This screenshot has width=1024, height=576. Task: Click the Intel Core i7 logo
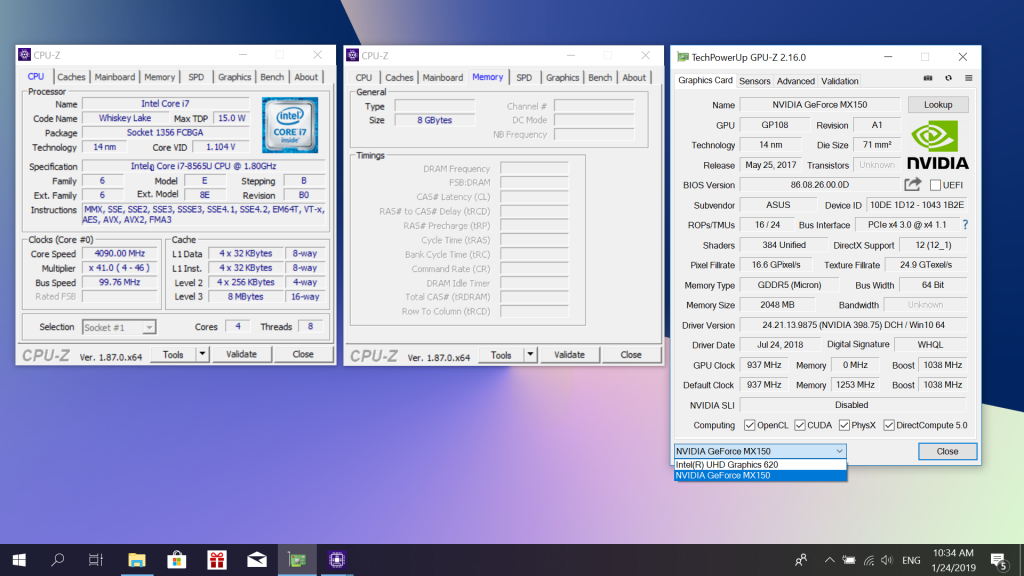coord(289,125)
